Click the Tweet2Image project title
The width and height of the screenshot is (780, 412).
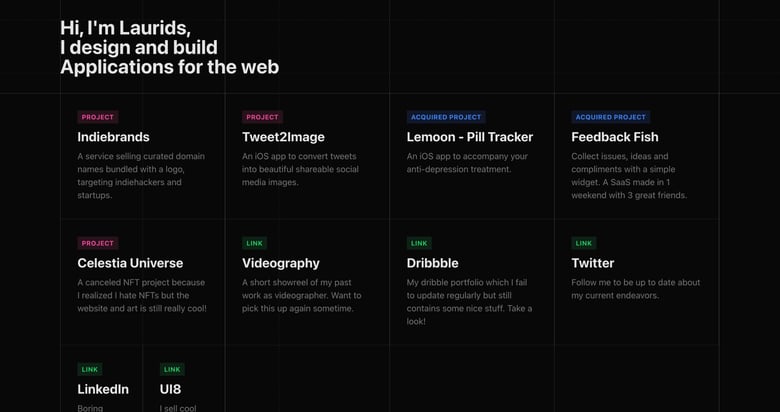pyautogui.click(x=283, y=137)
